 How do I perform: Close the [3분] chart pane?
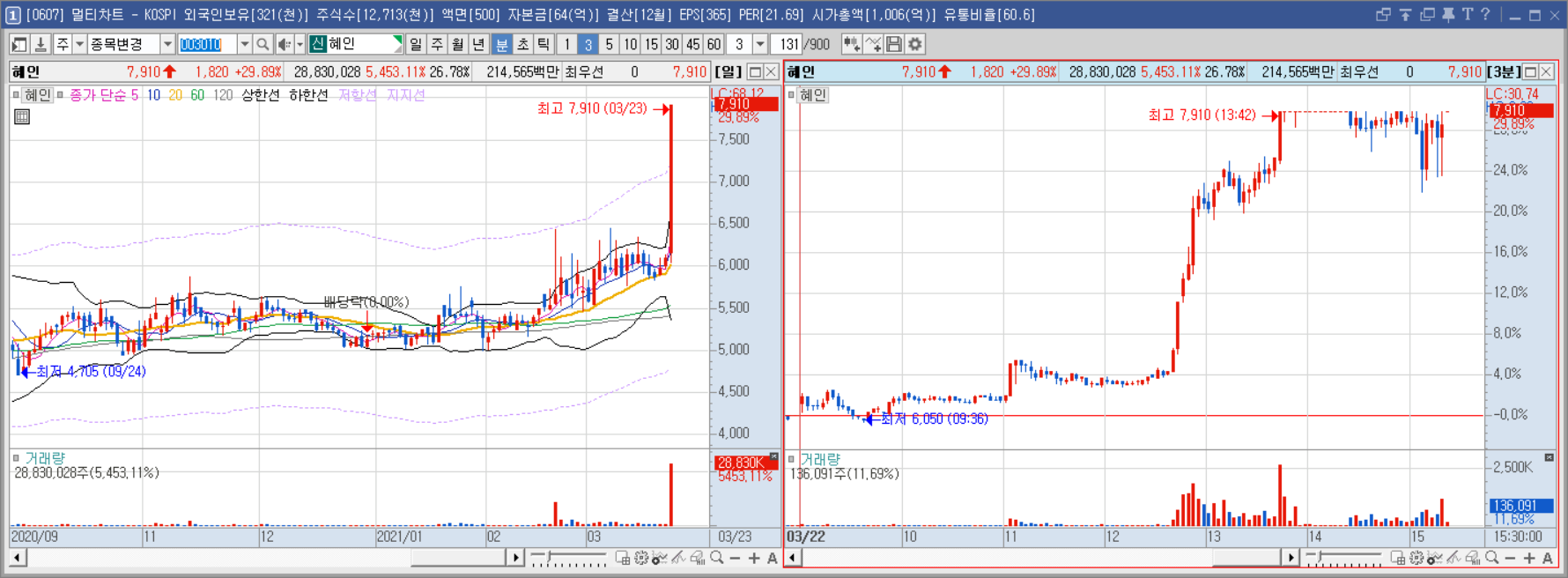[x=1546, y=72]
